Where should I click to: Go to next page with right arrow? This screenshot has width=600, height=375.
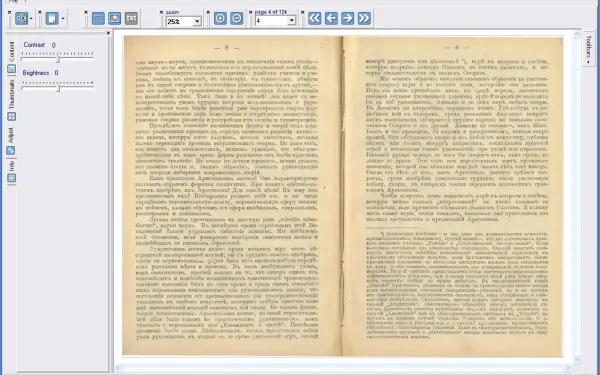[347, 18]
